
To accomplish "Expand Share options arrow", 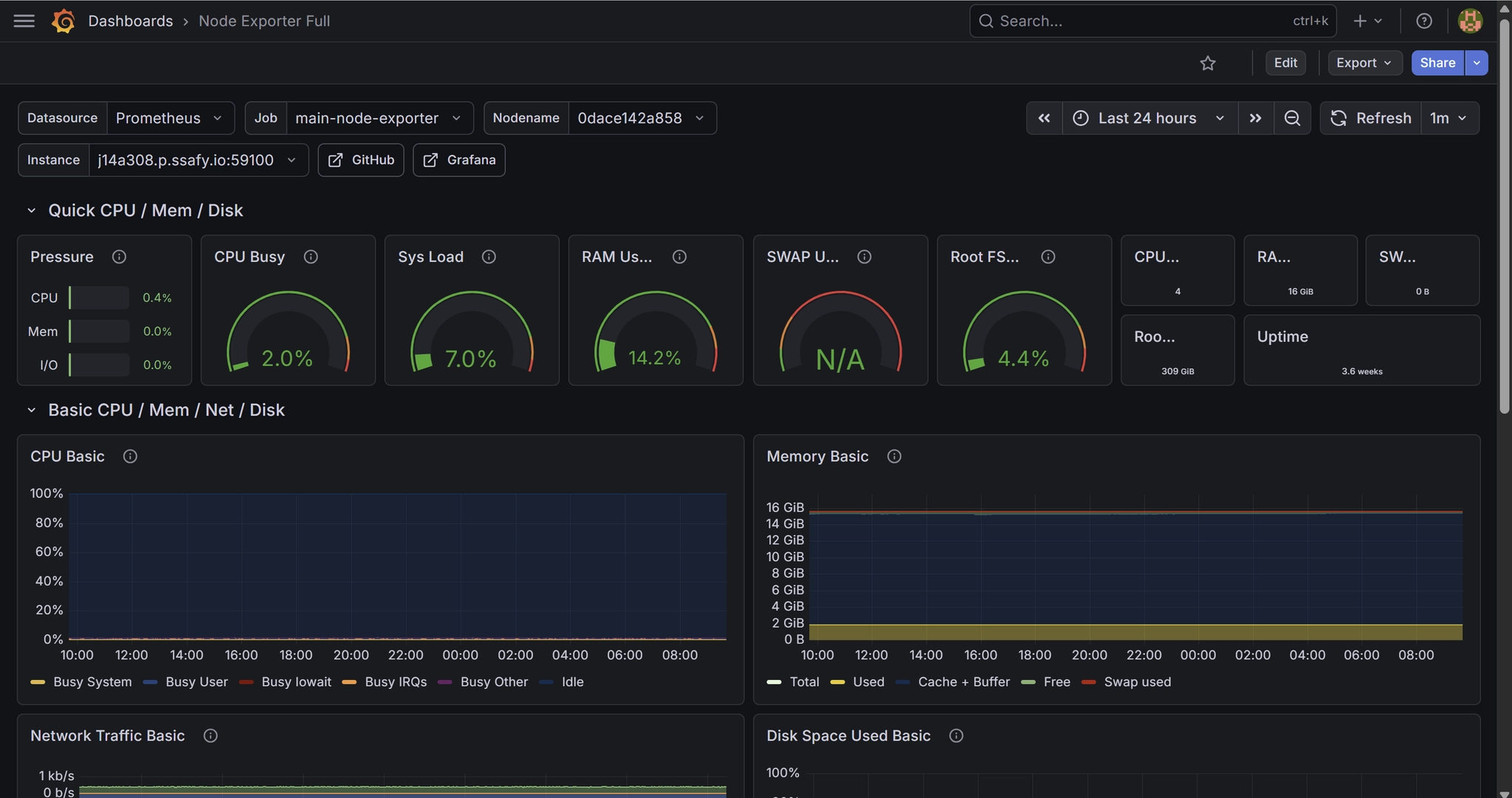I will [1477, 63].
